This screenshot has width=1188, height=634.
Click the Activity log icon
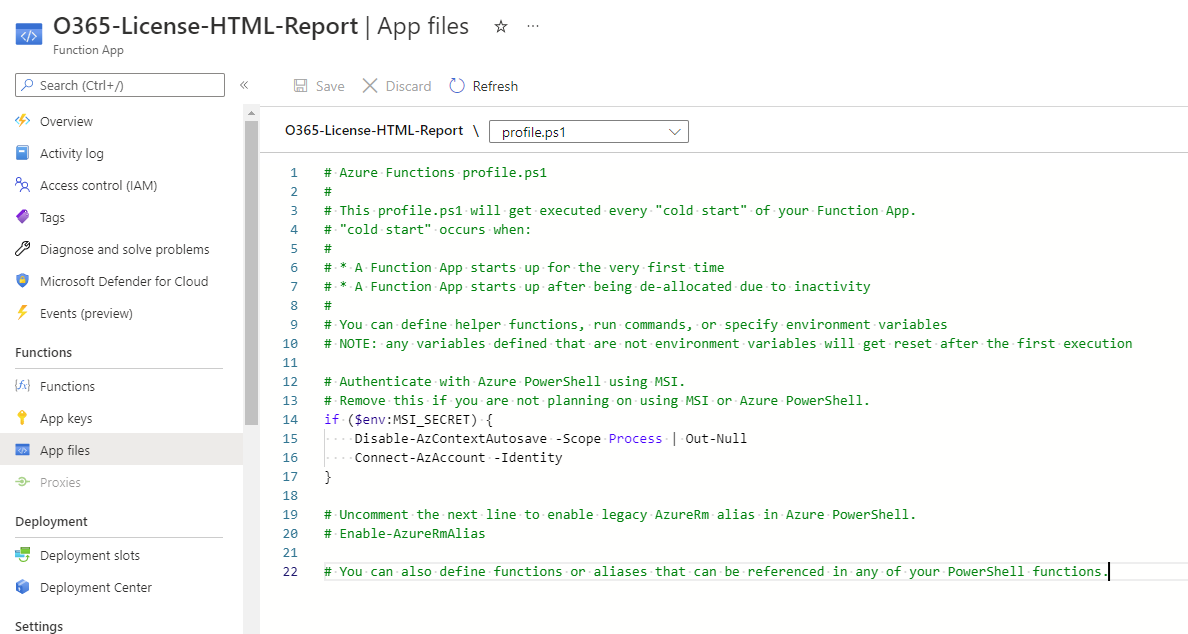pos(23,153)
